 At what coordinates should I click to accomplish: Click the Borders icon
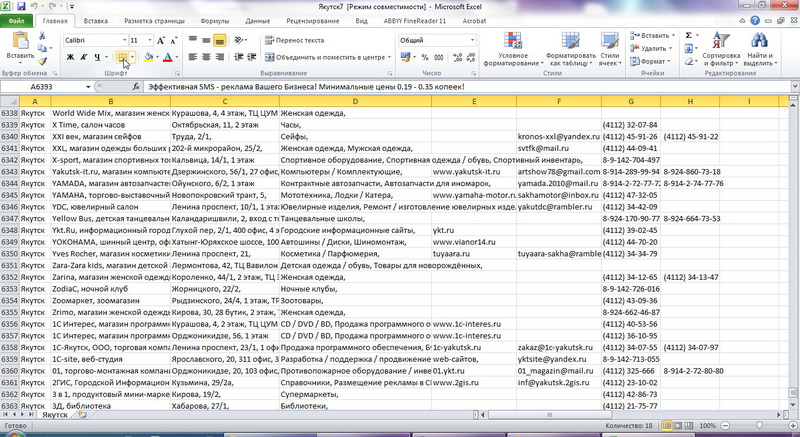pyautogui.click(x=122, y=57)
